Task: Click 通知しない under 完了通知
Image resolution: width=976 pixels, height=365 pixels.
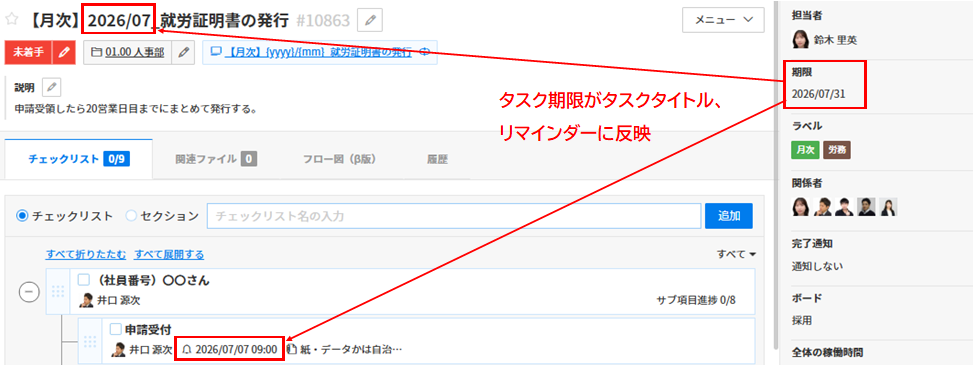Action: pos(818,266)
